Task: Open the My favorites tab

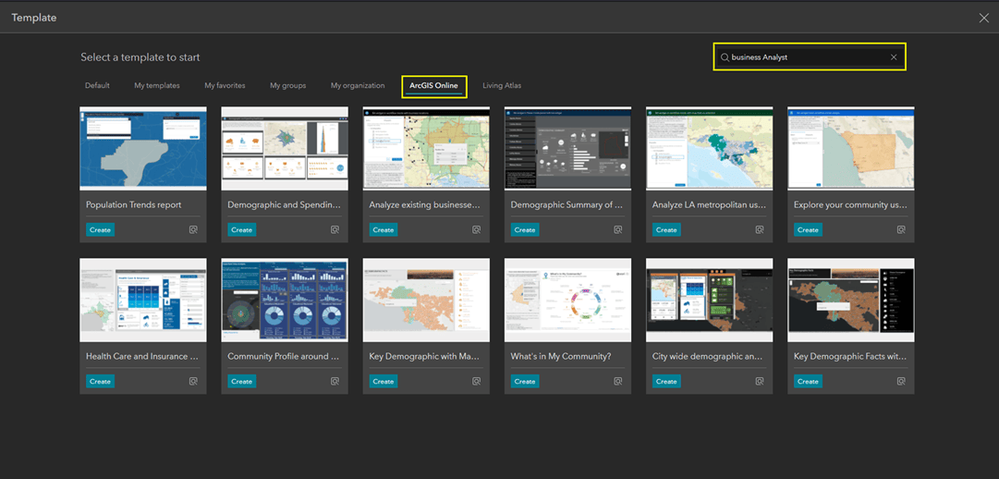Action: [225, 85]
